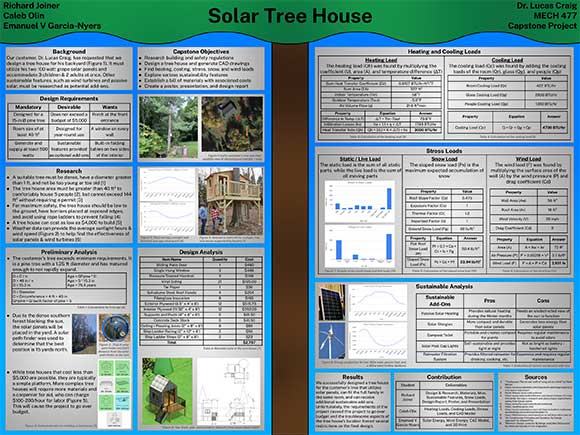Click the "Results" section heading

coord(353,377)
